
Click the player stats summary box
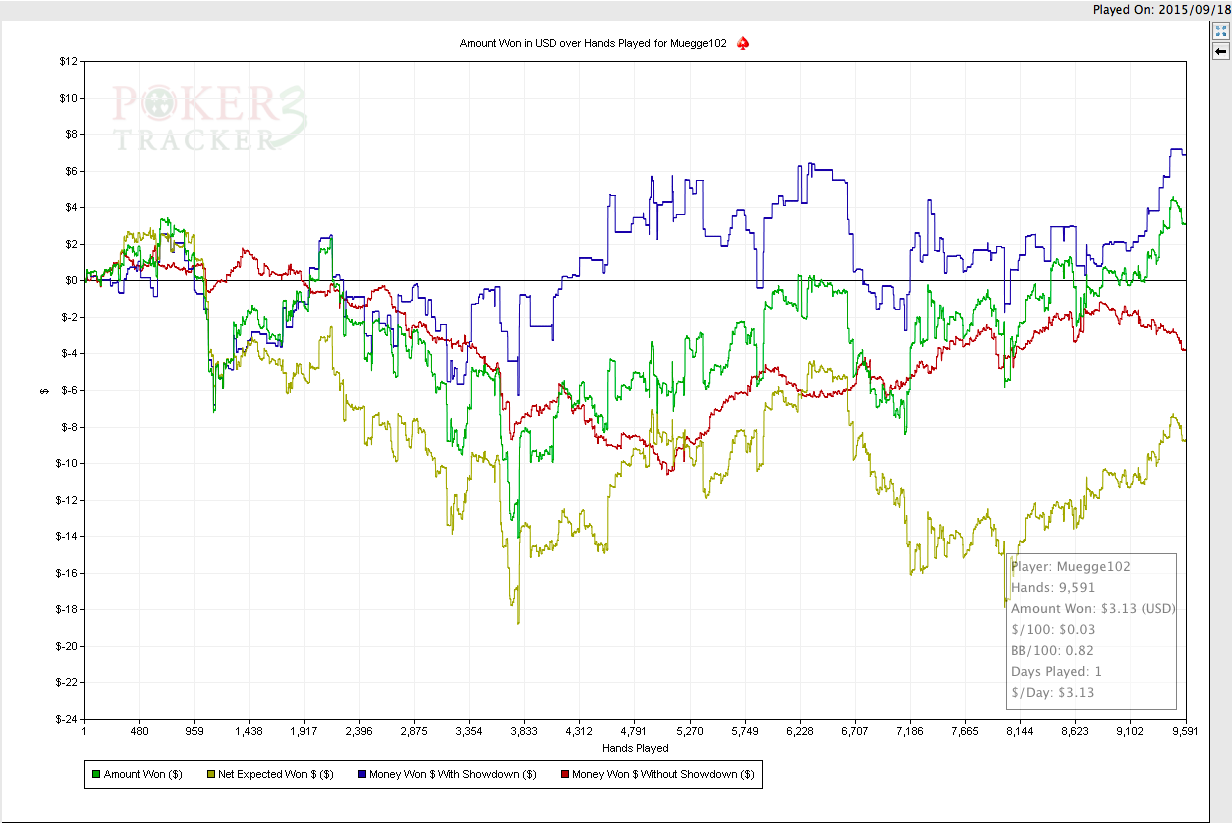[x=1091, y=631]
